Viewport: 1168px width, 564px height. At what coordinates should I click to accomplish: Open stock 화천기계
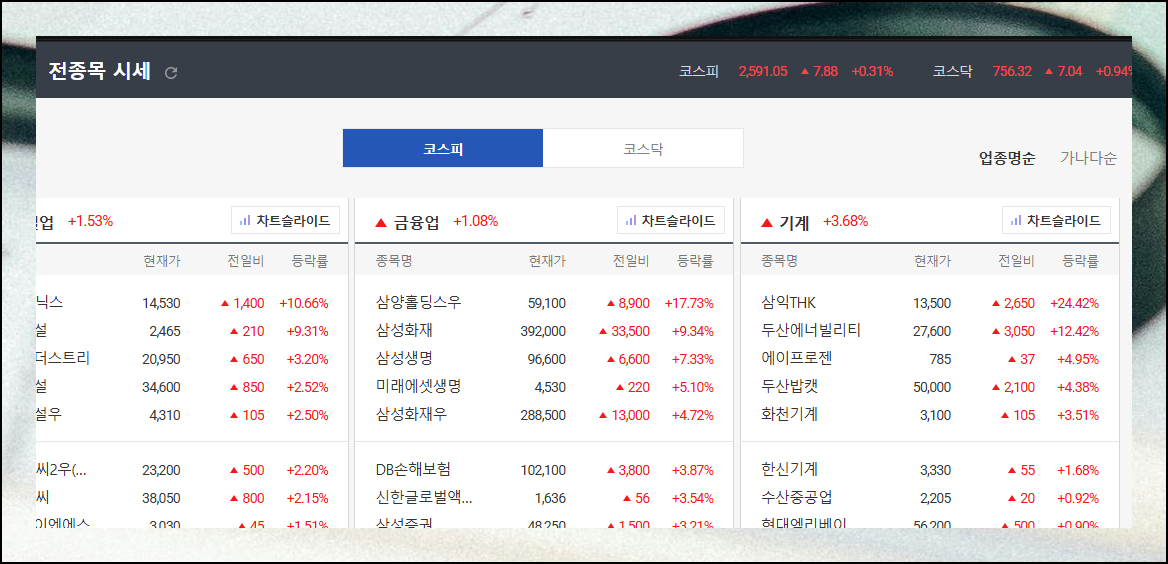(x=790, y=415)
